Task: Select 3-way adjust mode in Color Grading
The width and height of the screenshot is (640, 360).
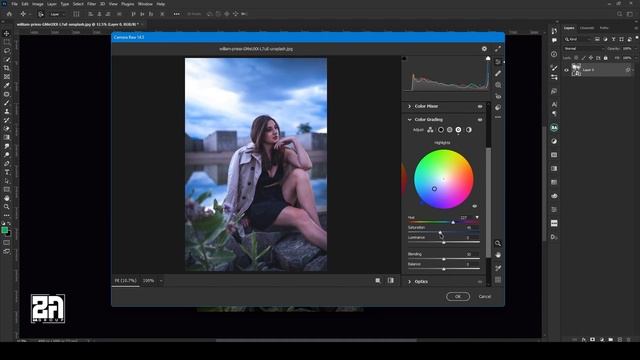Action: point(430,130)
